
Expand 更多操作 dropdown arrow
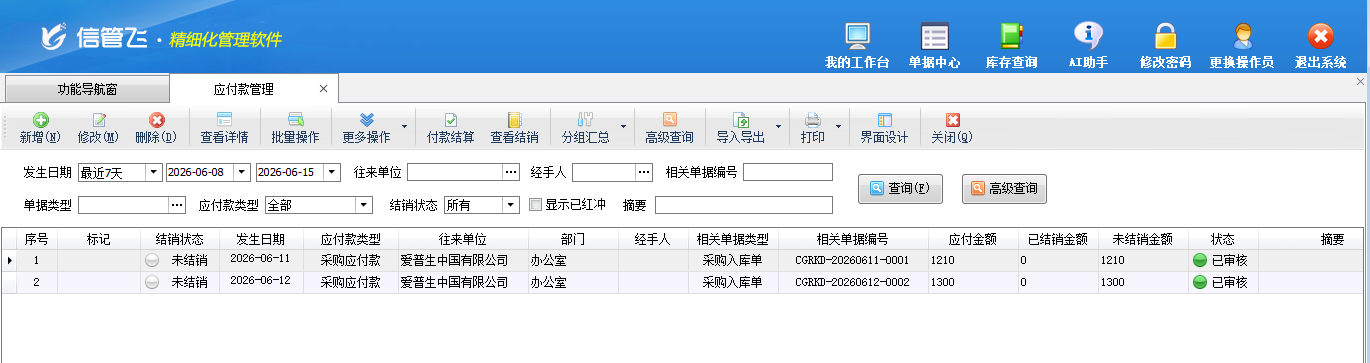(x=404, y=127)
